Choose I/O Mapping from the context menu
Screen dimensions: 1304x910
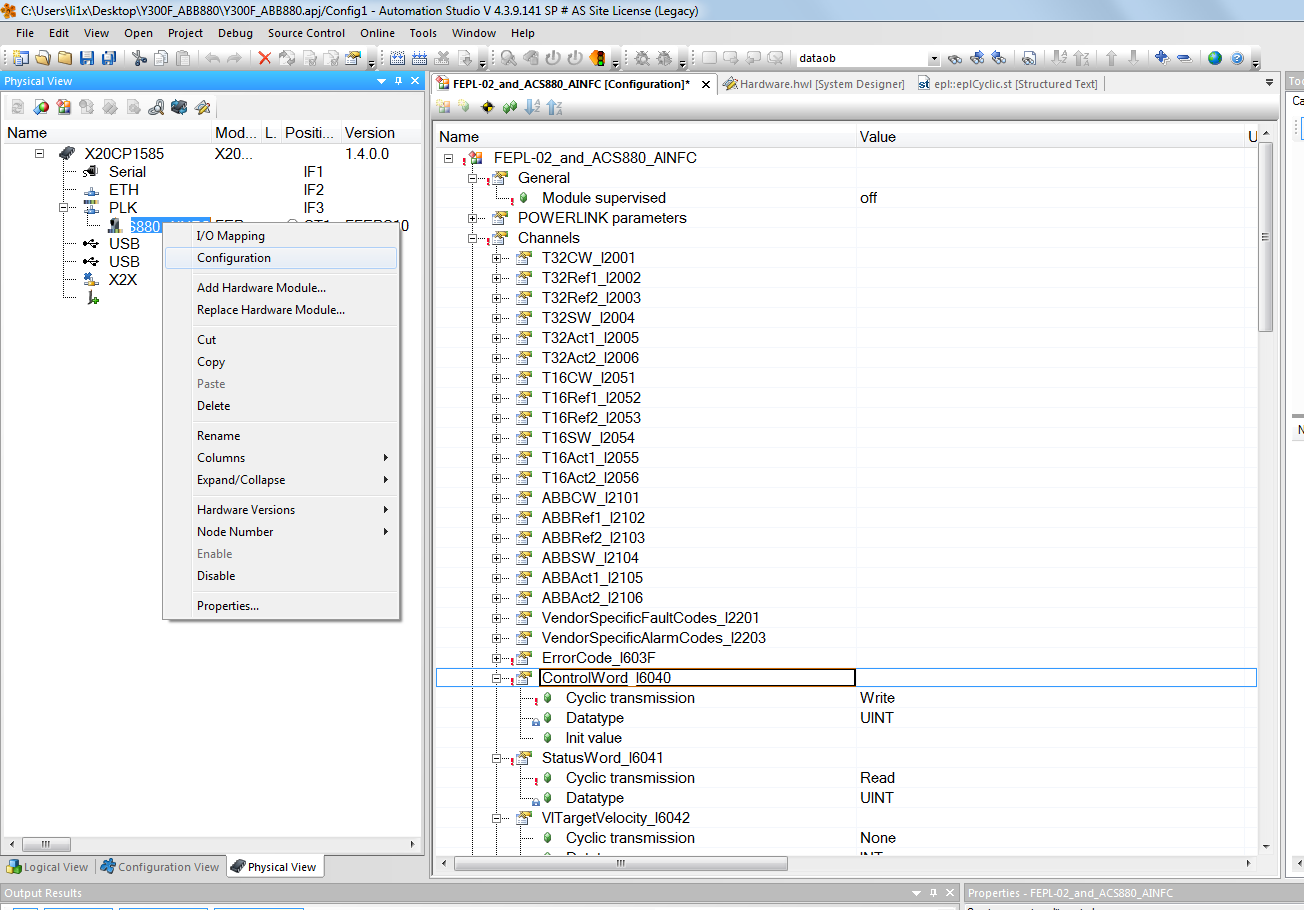(280, 236)
